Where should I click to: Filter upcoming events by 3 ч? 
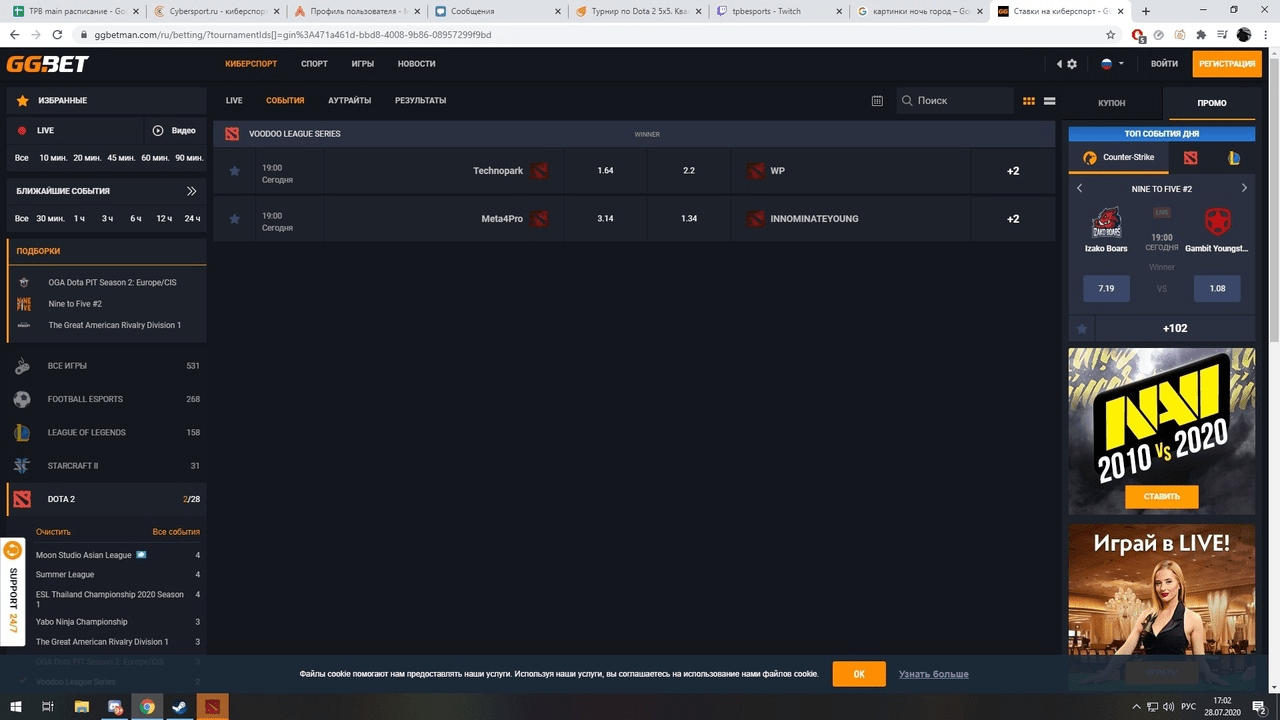pos(107,219)
